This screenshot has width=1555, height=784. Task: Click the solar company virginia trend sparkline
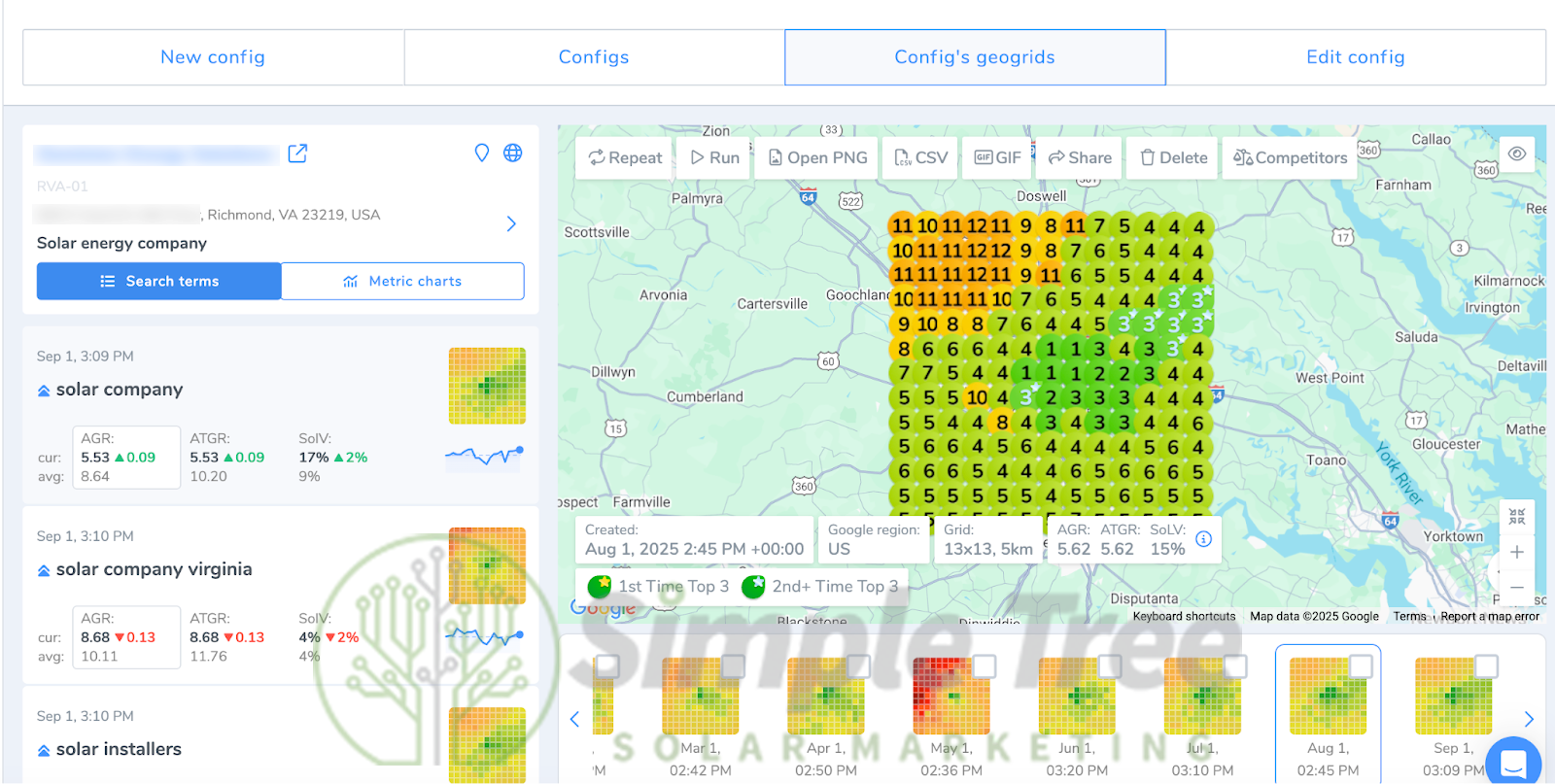(484, 636)
